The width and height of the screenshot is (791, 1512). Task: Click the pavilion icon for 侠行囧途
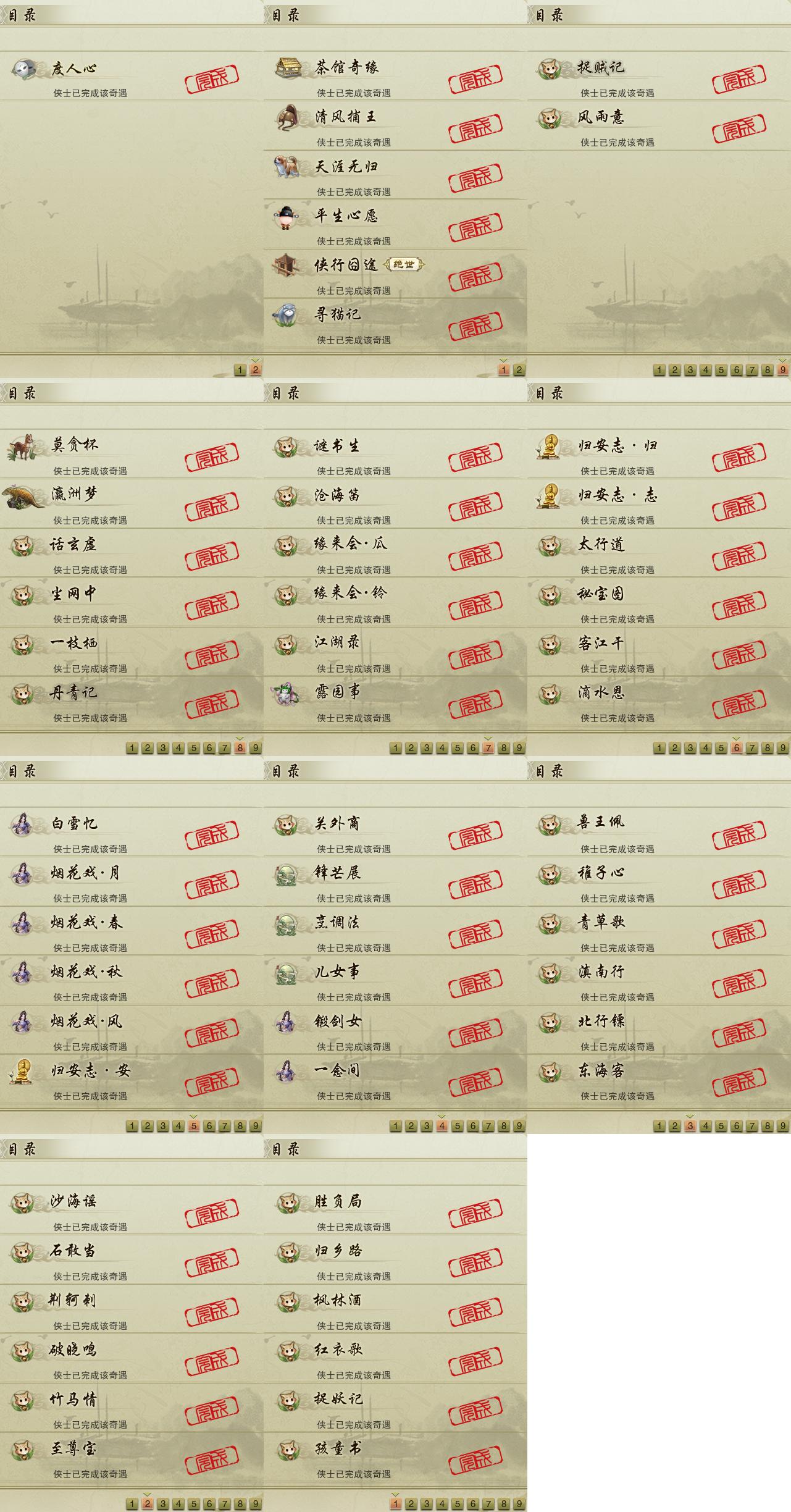coord(287,265)
